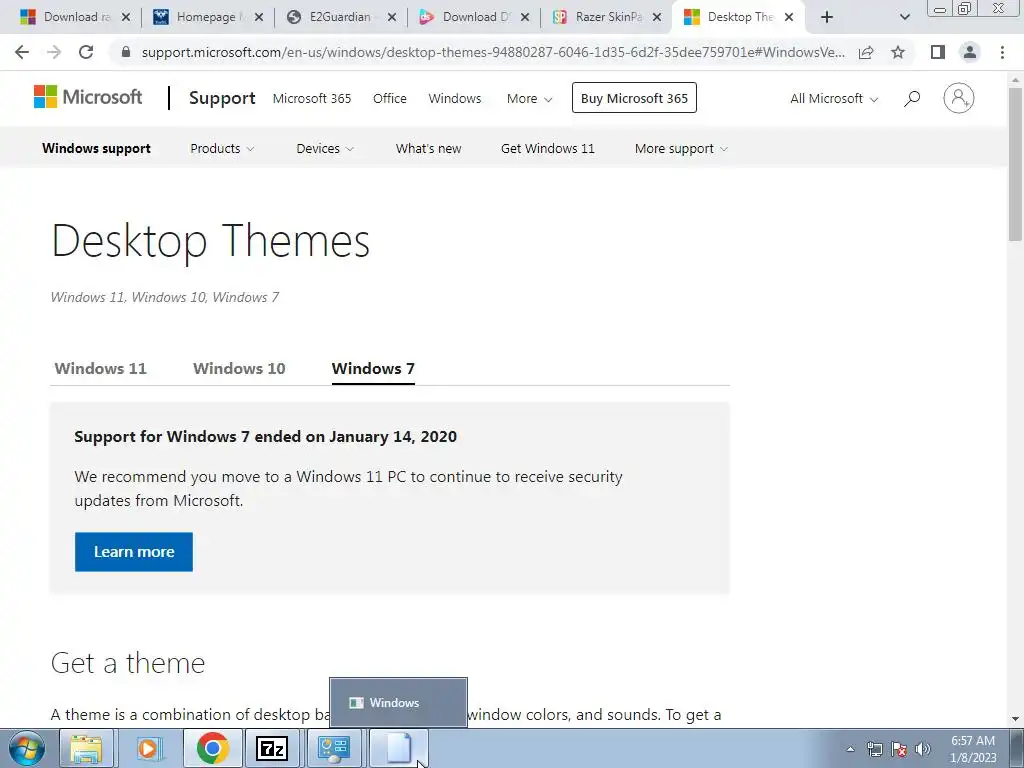Open Windows Explorer from the taskbar
1024x768 pixels.
click(x=87, y=748)
